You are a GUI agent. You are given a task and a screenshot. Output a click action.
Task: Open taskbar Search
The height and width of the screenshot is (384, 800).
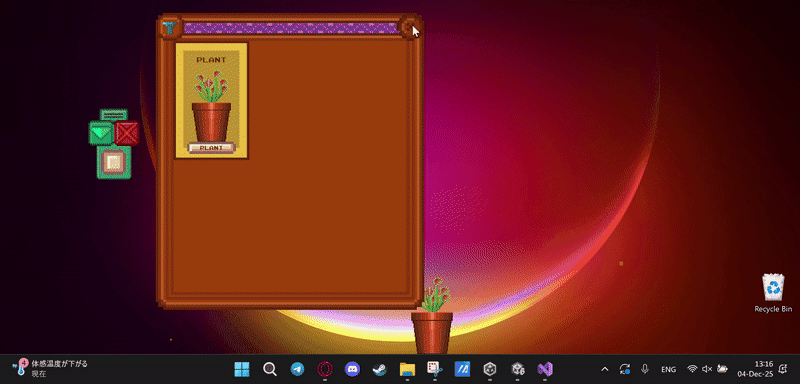[x=269, y=369]
